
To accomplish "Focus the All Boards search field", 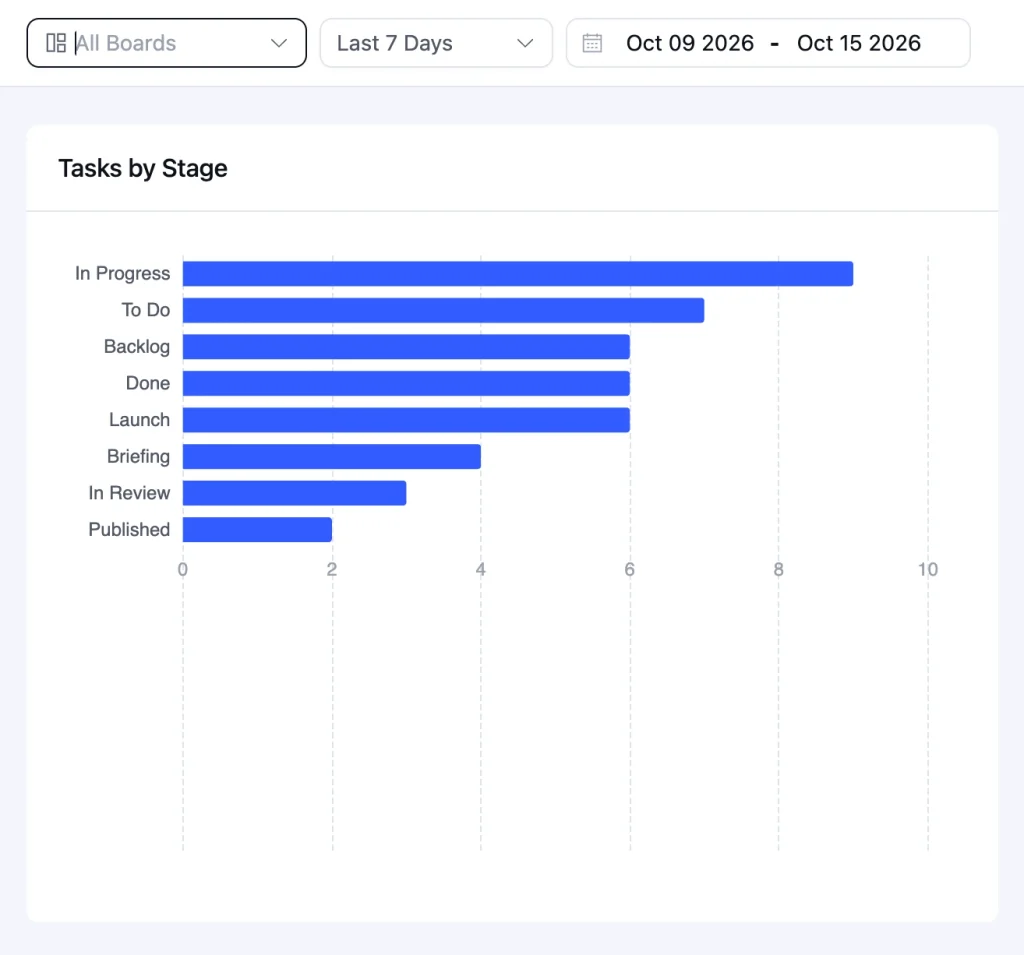I will [167, 43].
